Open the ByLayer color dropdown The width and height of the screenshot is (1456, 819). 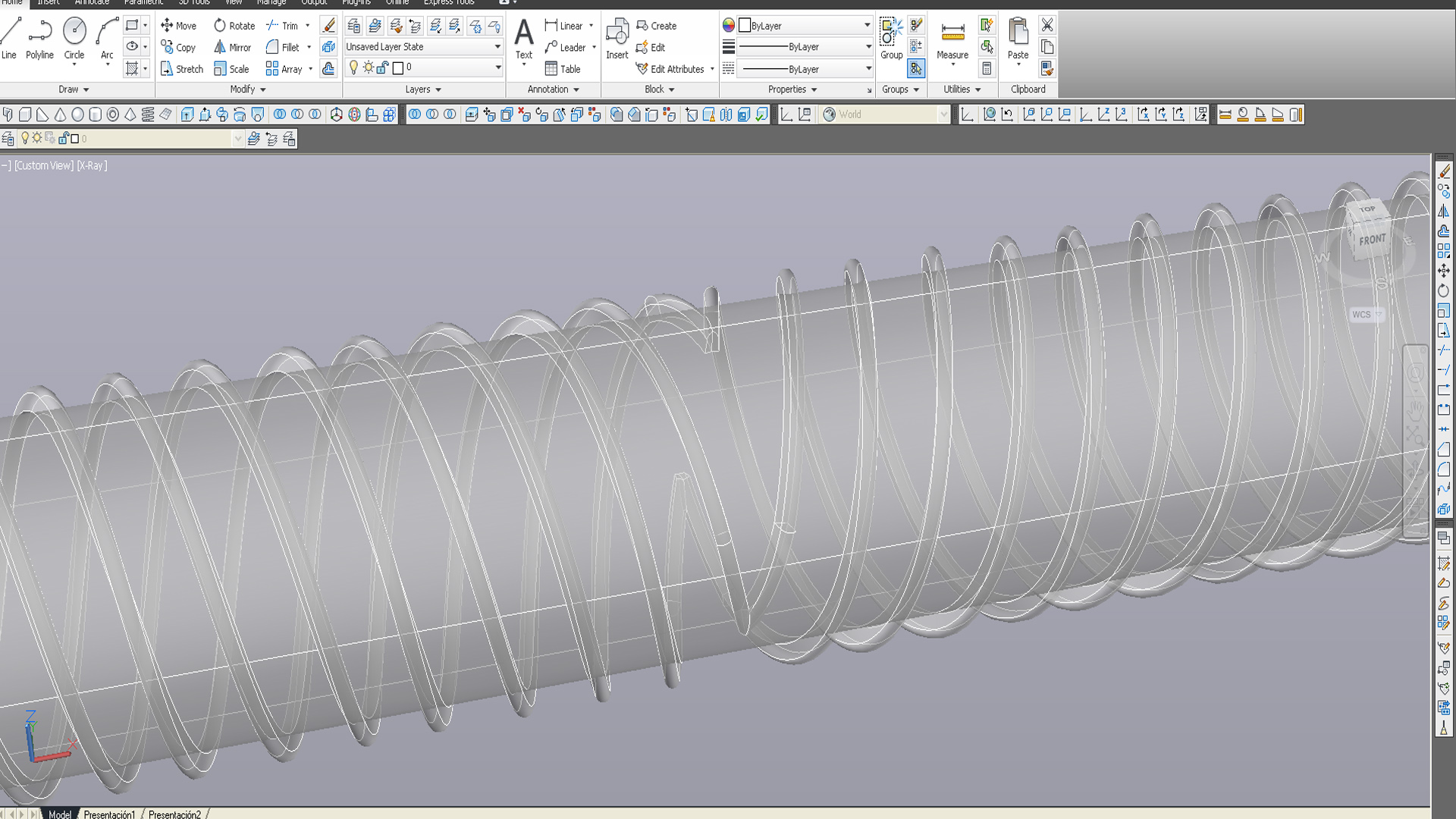click(x=805, y=25)
